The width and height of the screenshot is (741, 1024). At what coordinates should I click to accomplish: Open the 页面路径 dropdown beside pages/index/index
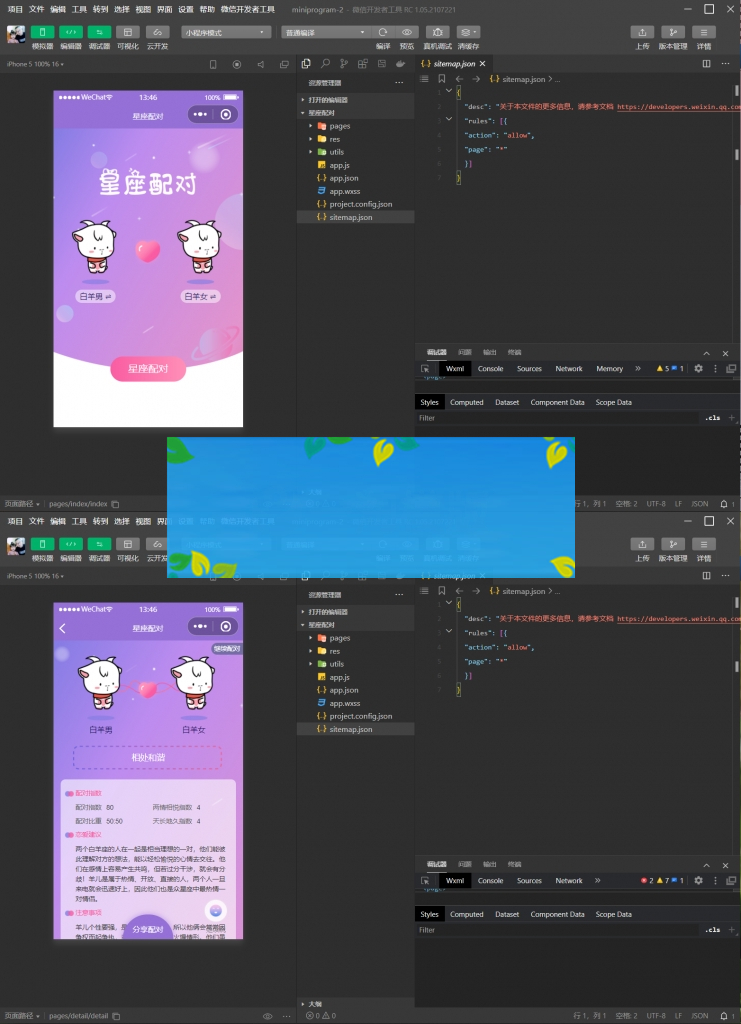22,504
